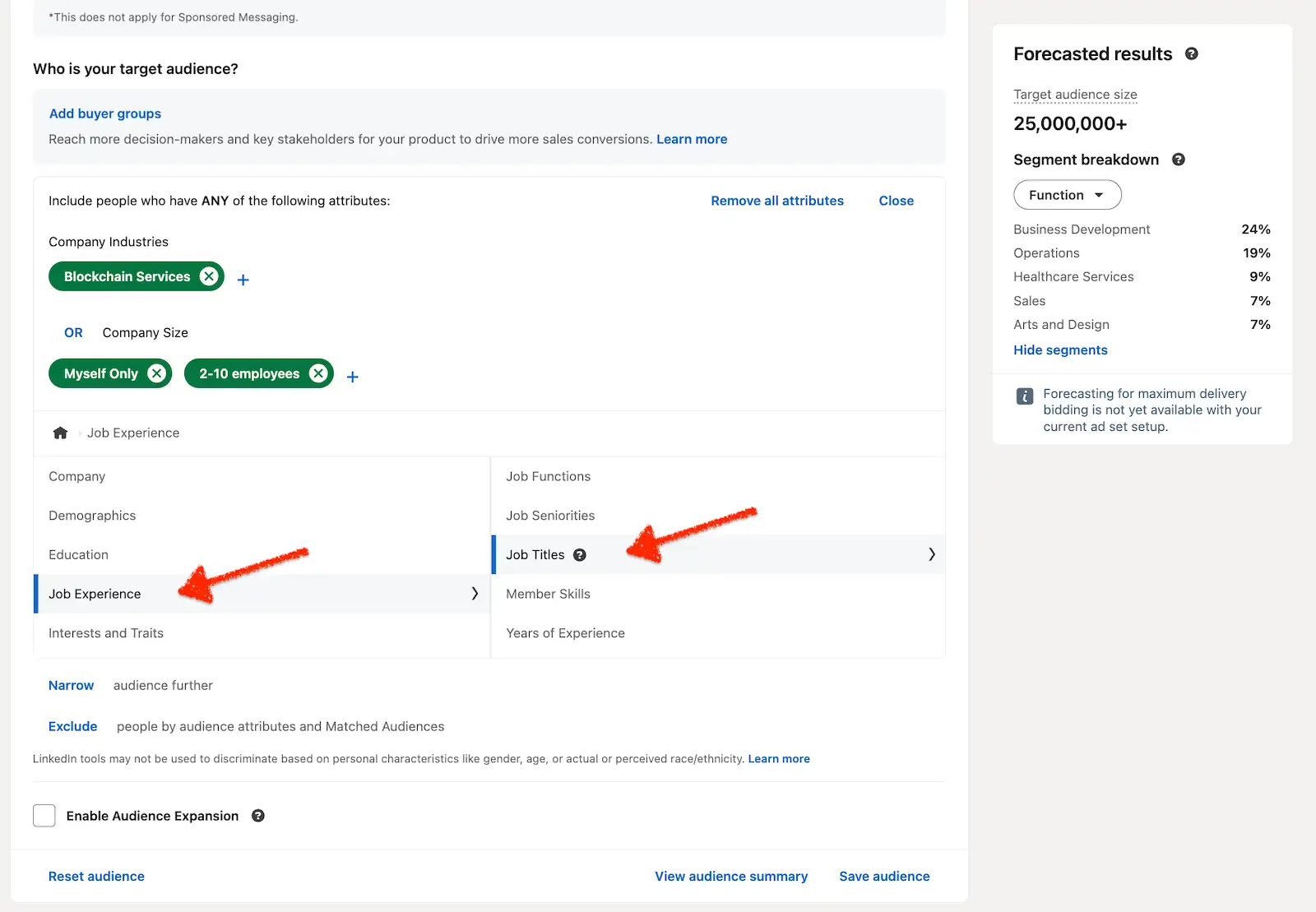Image resolution: width=1316 pixels, height=912 pixels.
Task: Open Enable Audience Expansion help icon
Action: click(x=258, y=816)
